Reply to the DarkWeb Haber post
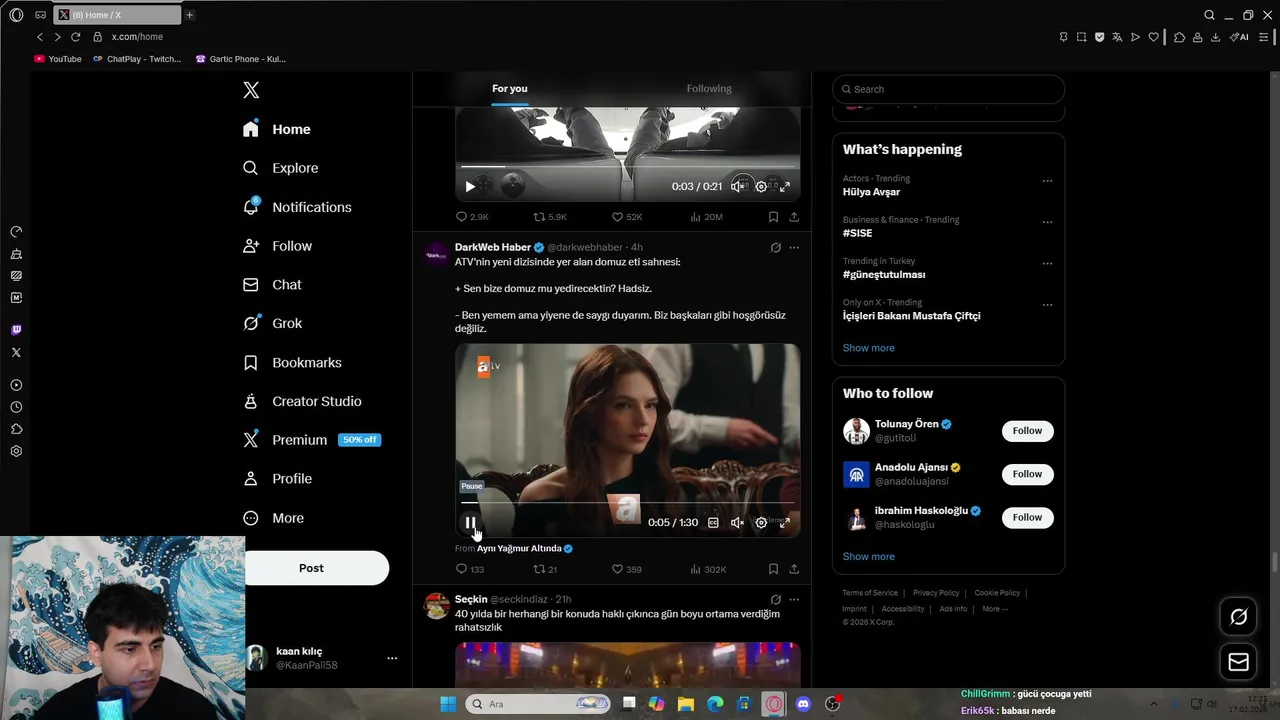The image size is (1280, 720). [470, 569]
